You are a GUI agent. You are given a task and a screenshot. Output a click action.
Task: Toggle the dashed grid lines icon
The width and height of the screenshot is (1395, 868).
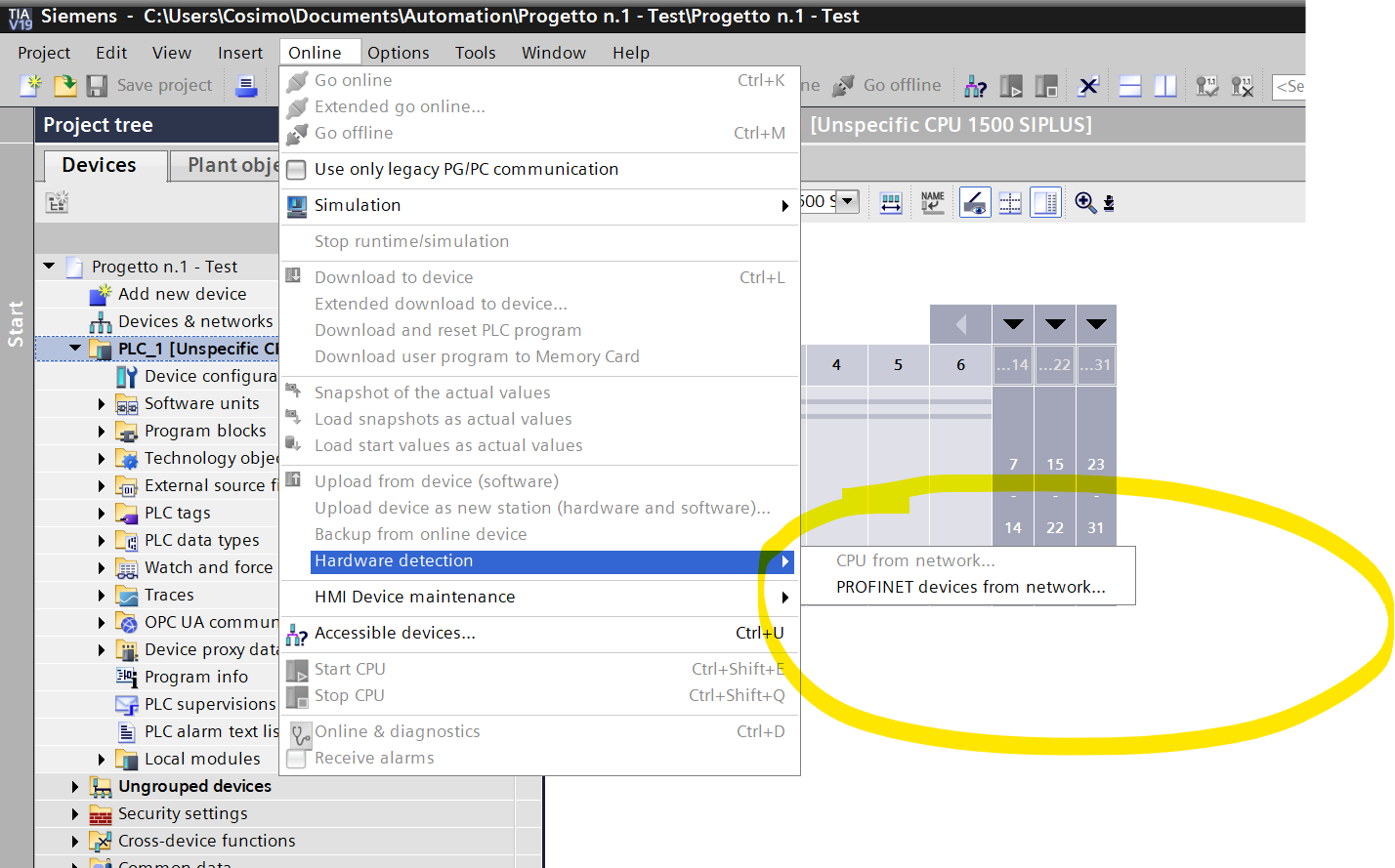coord(1010,202)
